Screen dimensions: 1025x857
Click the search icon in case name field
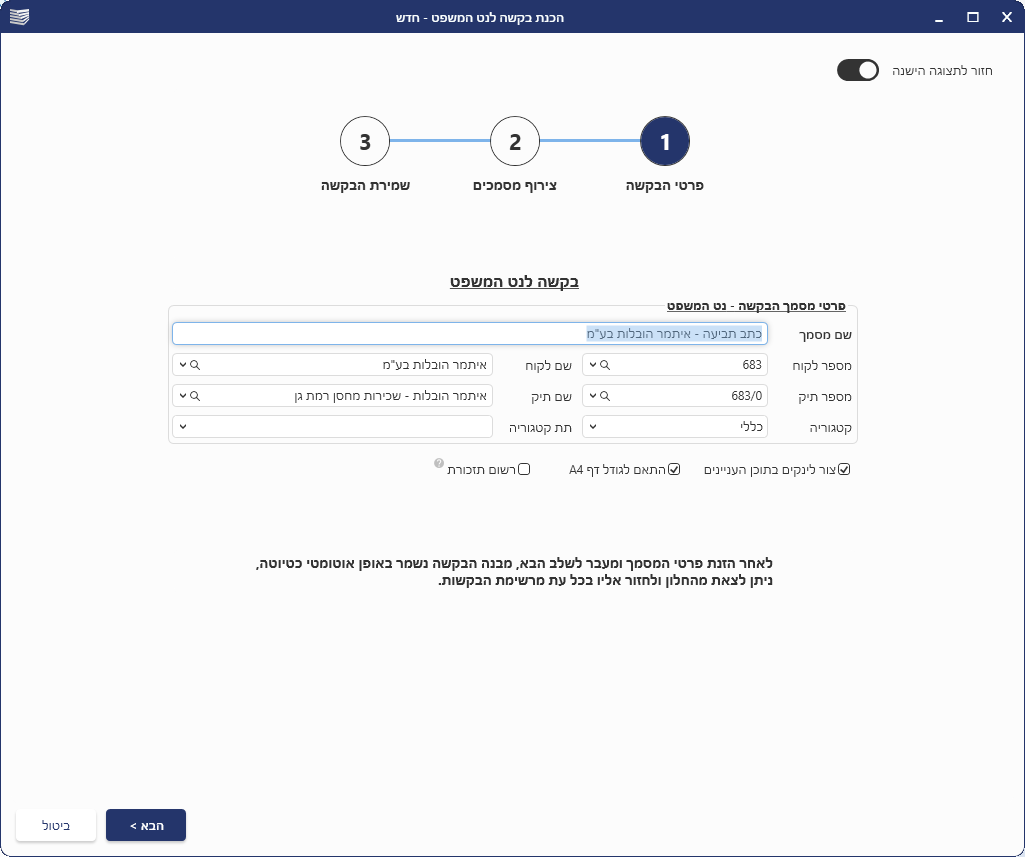tap(195, 396)
